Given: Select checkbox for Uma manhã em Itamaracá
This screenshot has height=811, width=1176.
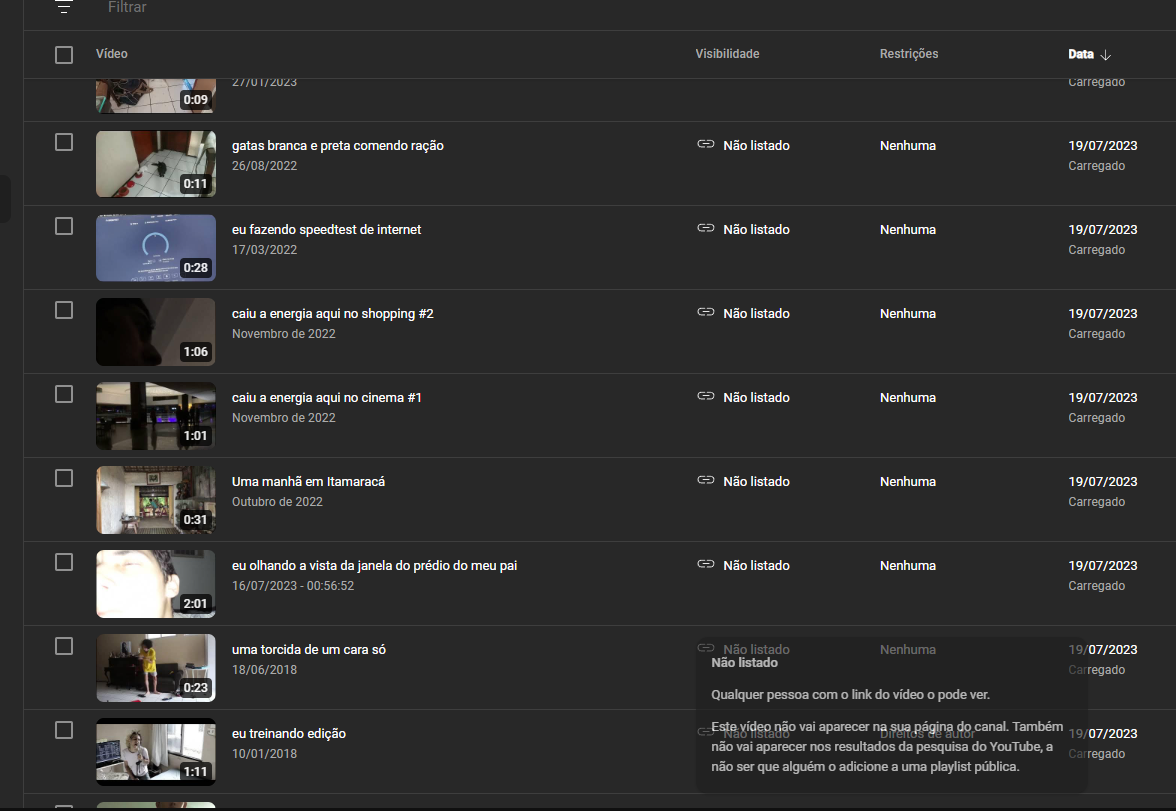Looking at the screenshot, I should [x=64, y=479].
